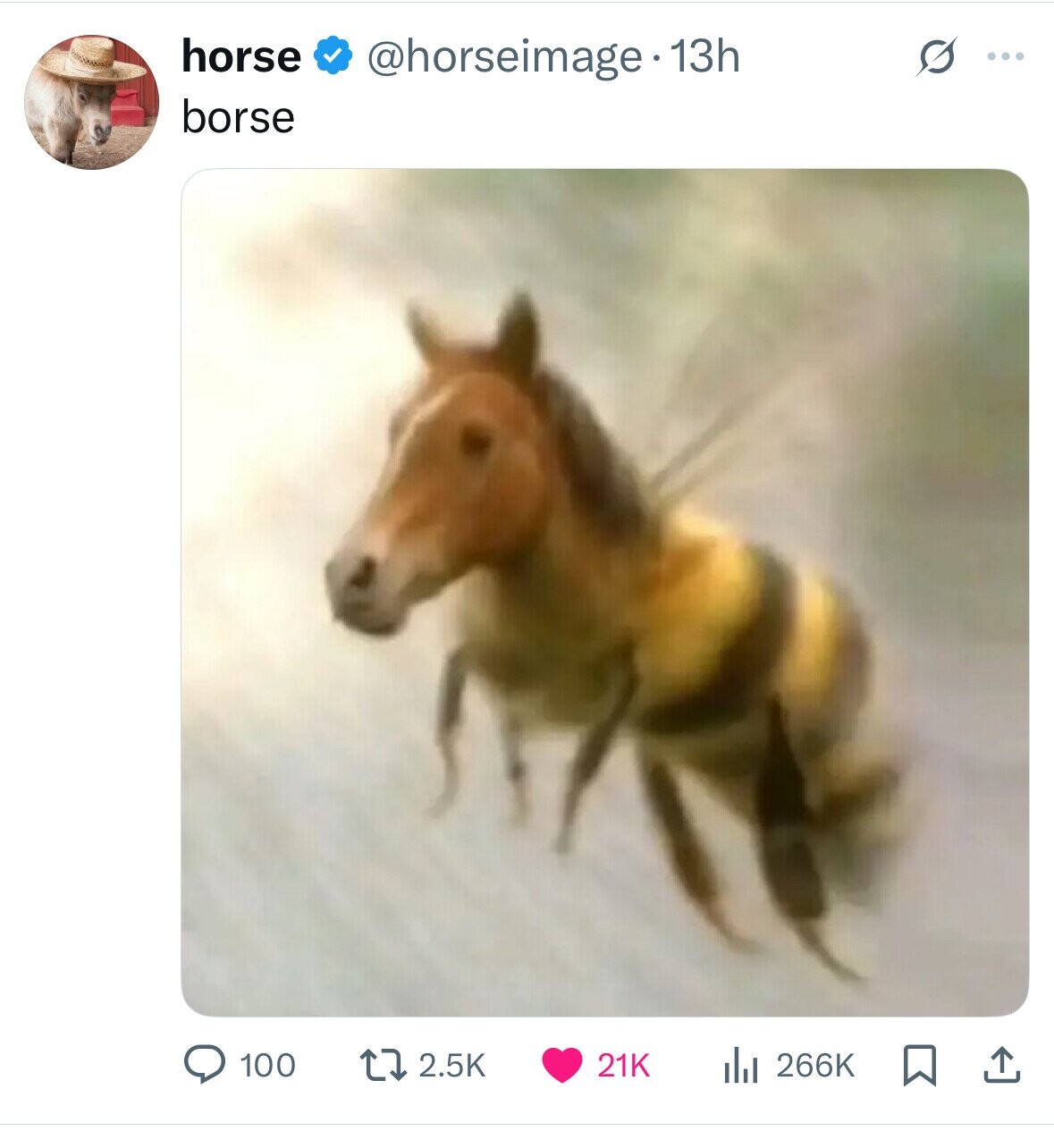Open the @horseimage handle link

pos(503,57)
